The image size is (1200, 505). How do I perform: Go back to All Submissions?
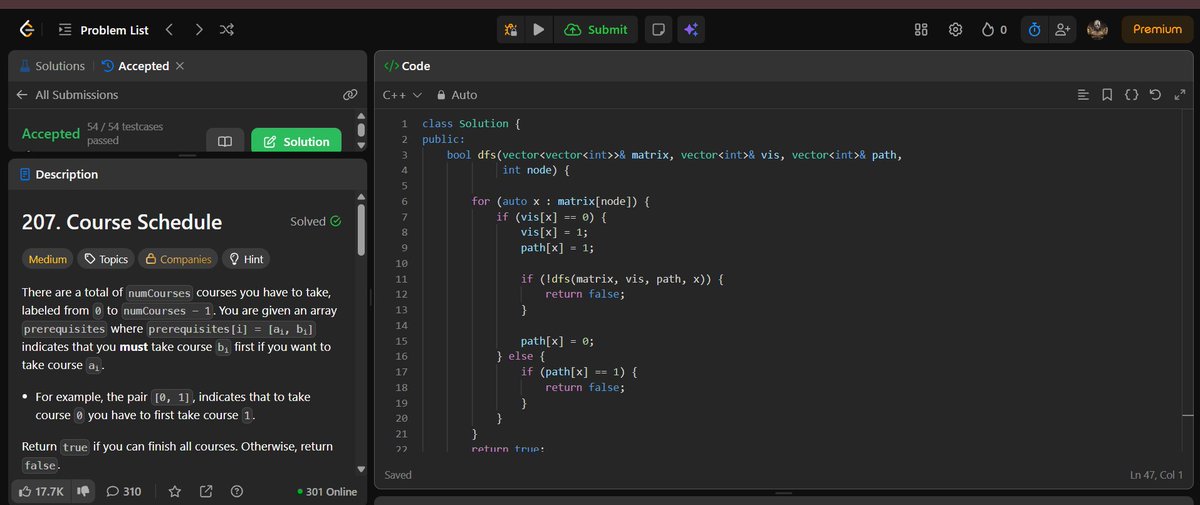pyautogui.click(x=67, y=95)
